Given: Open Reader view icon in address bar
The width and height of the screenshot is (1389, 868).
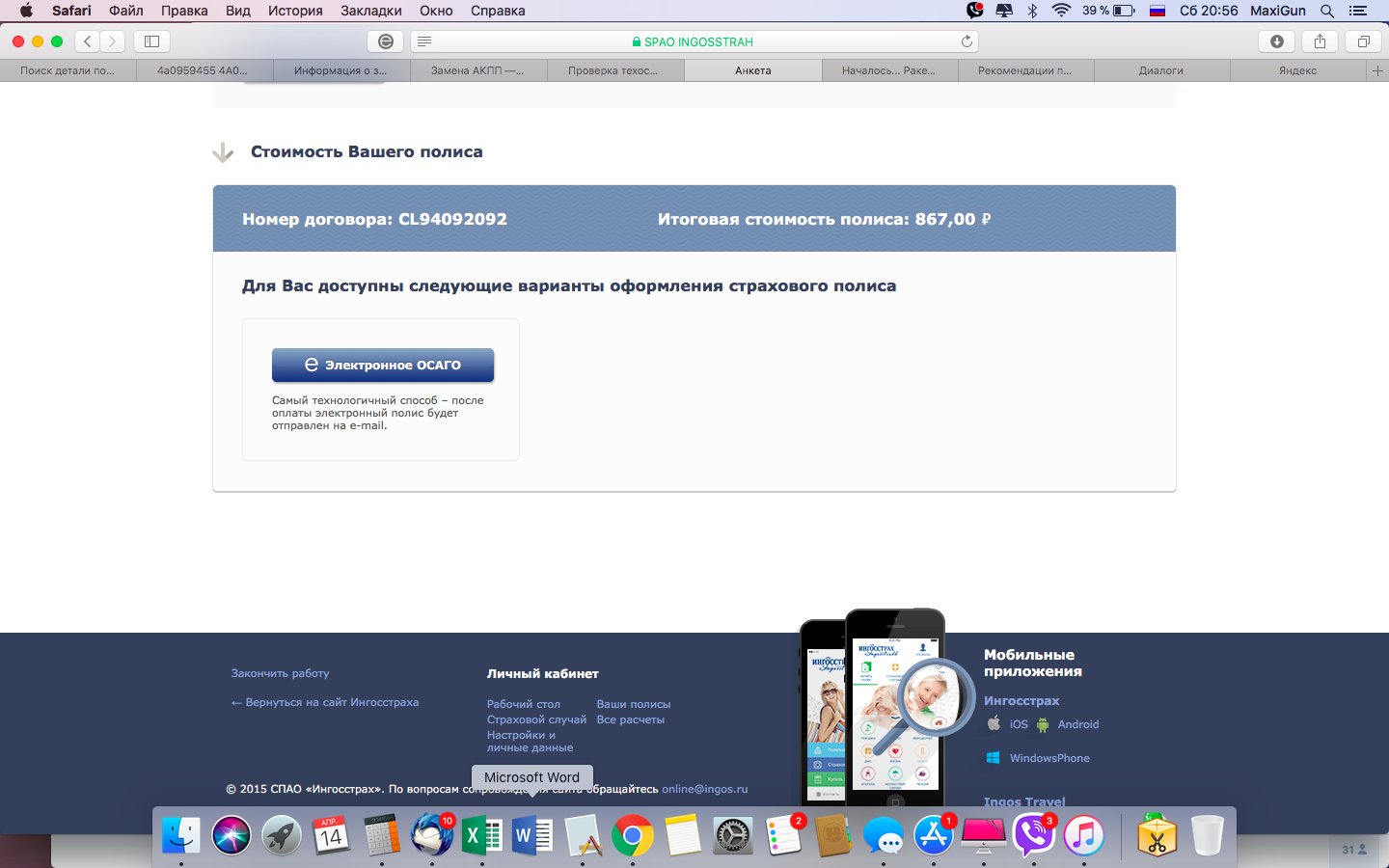Looking at the screenshot, I should pos(424,41).
